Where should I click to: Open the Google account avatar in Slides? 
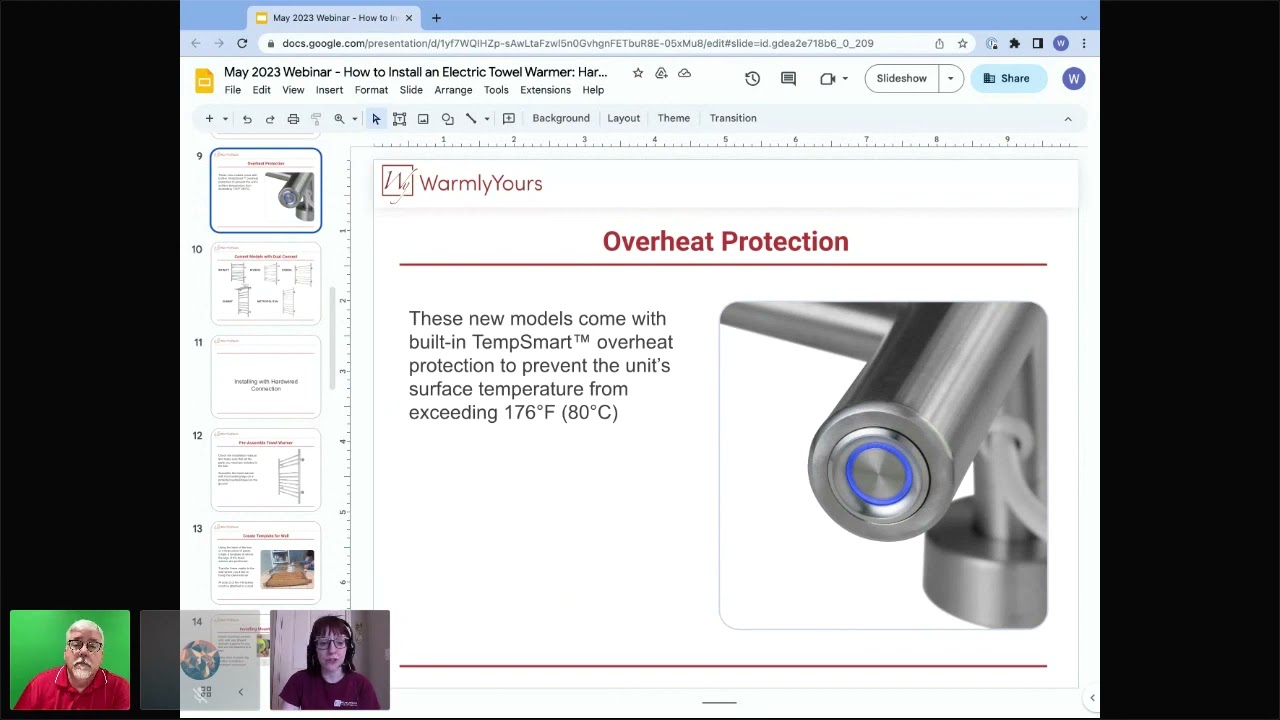[1073, 78]
